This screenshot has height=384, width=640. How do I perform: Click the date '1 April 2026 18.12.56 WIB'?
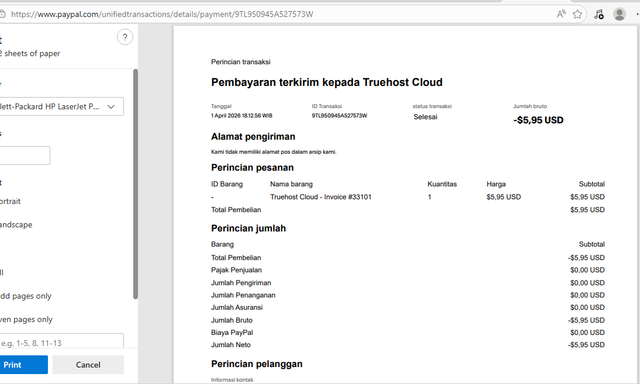click(242, 115)
